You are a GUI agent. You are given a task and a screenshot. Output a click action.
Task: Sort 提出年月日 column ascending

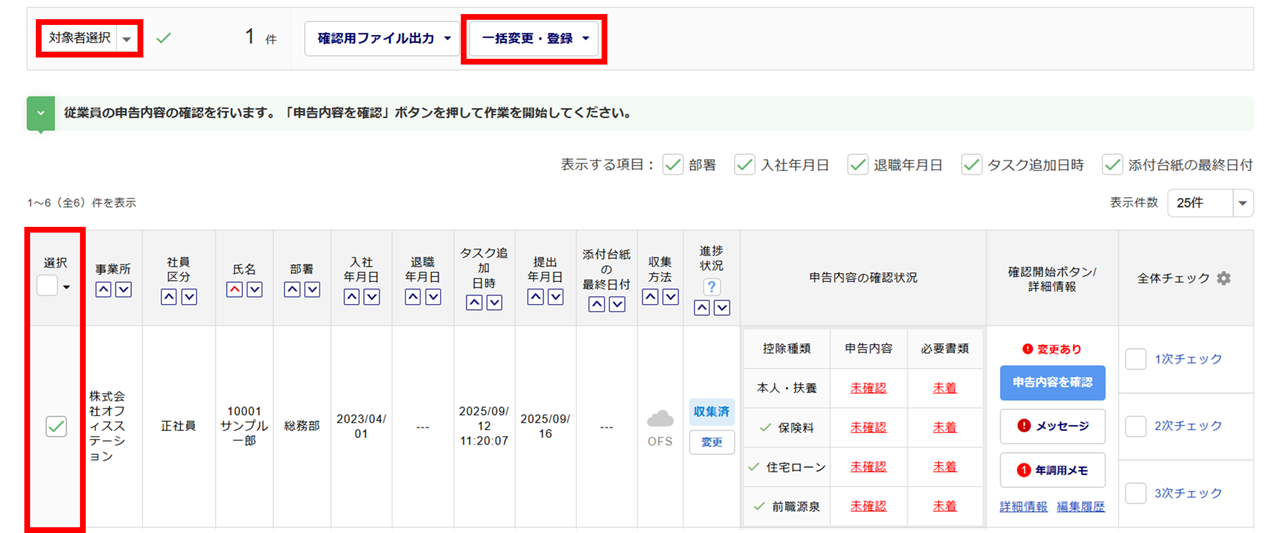(536, 297)
